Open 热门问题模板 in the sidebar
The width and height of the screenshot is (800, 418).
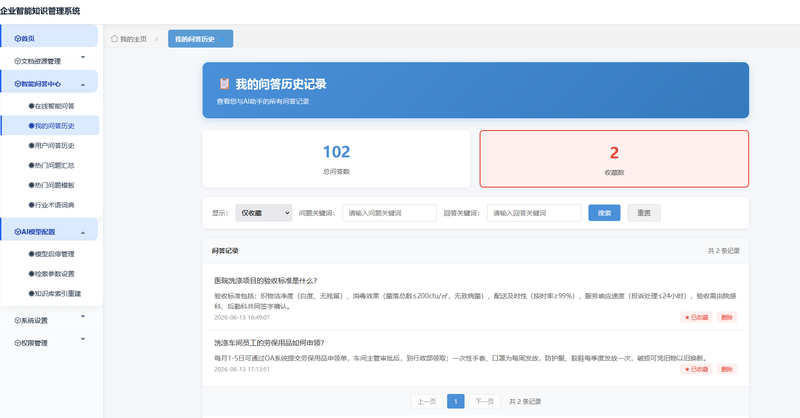tap(51, 185)
